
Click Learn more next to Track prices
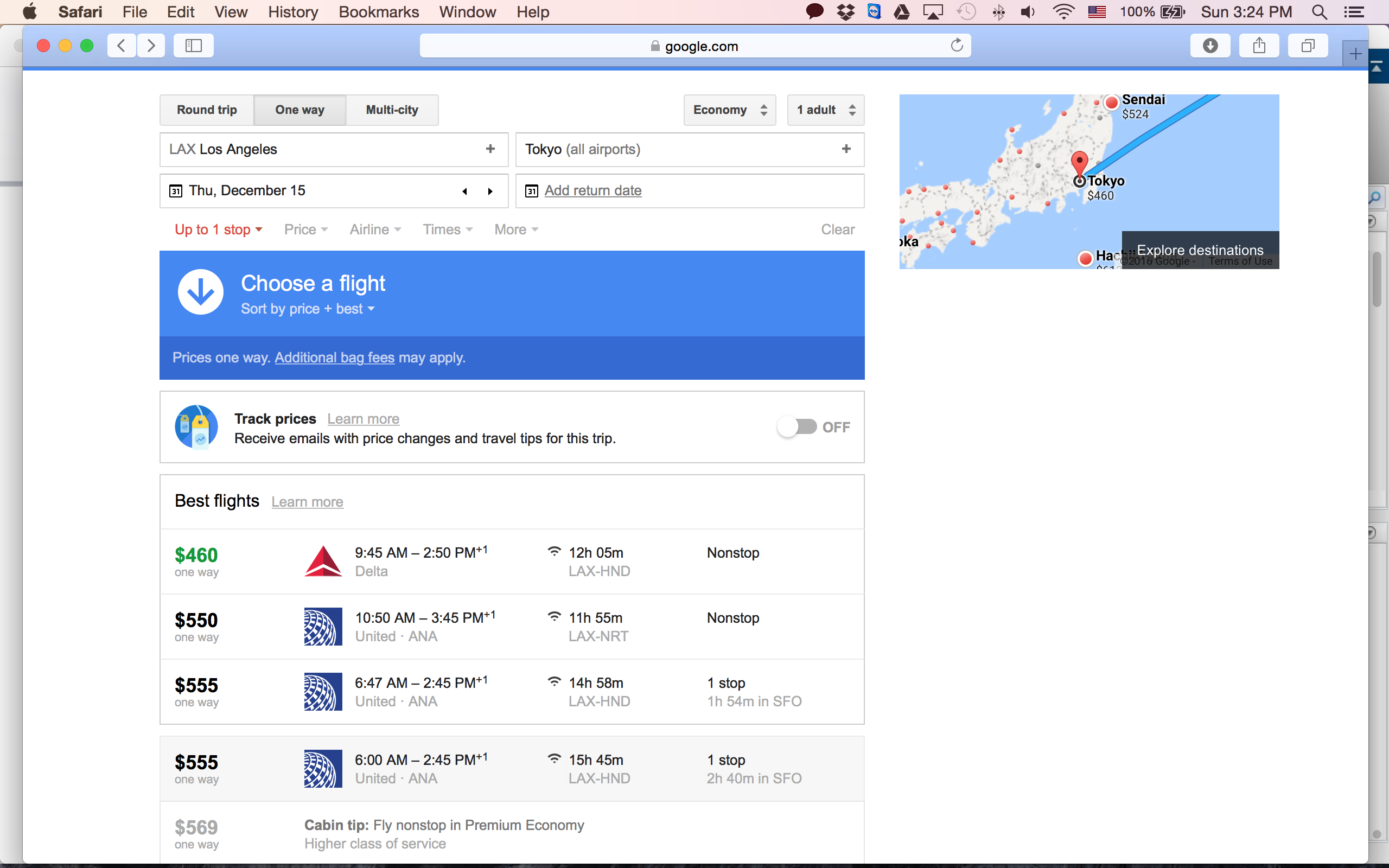(364, 419)
